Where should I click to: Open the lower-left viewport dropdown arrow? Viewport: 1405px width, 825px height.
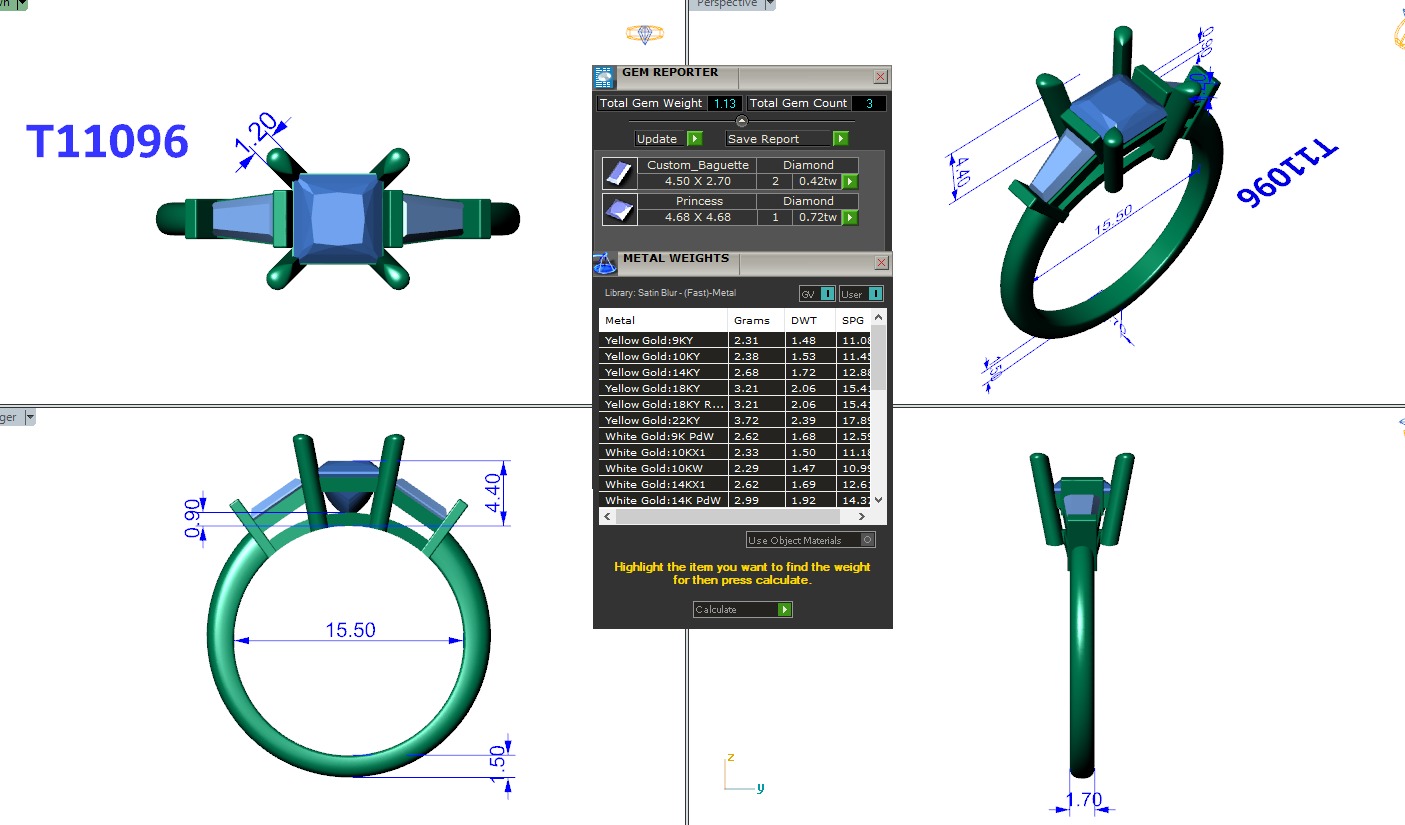[30, 417]
